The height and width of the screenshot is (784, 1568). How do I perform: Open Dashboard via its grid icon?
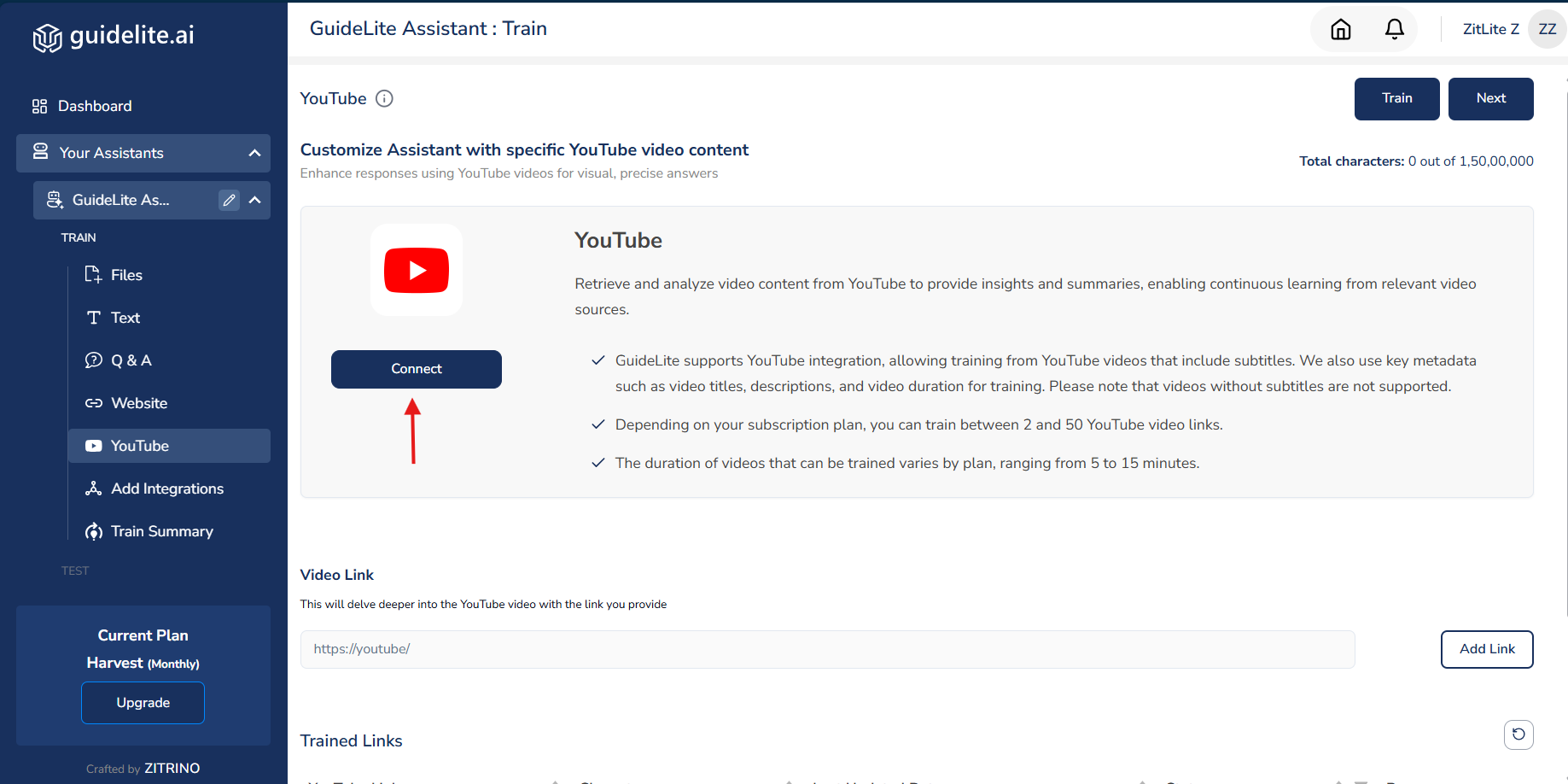coord(39,106)
